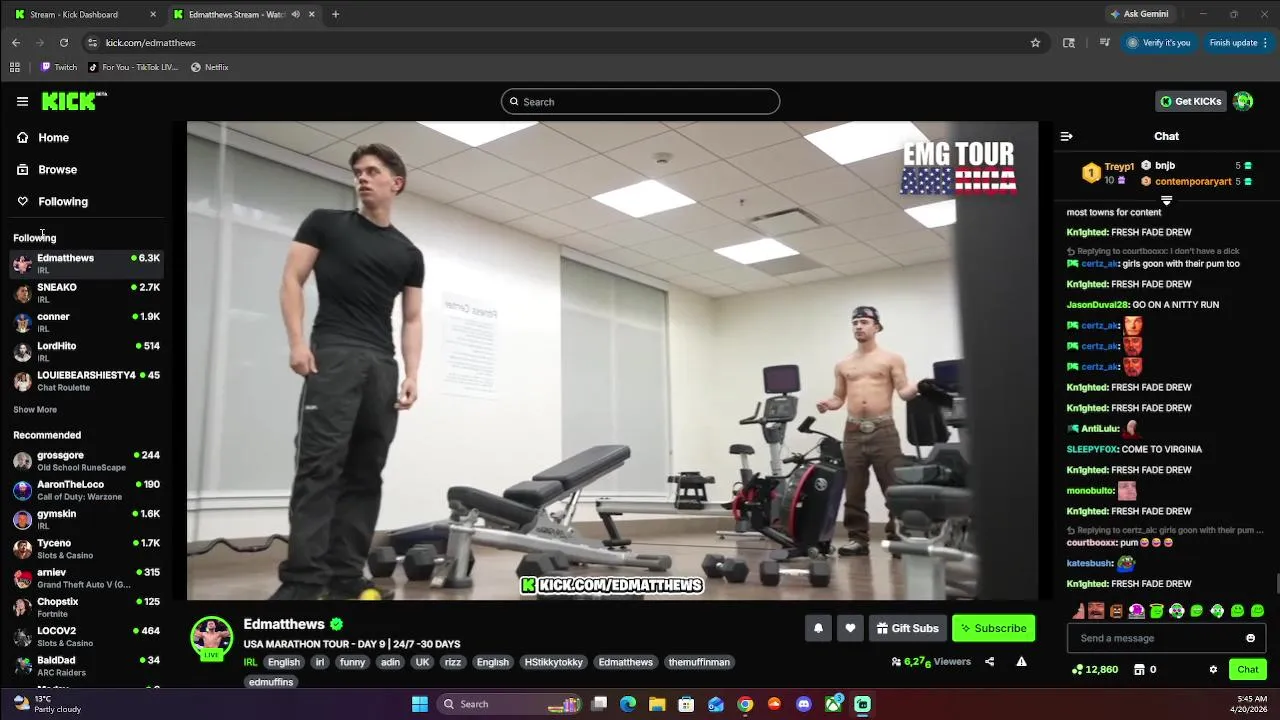This screenshot has width=1280, height=720.
Task: Open the Twitch bookmark
Action: [x=59, y=67]
